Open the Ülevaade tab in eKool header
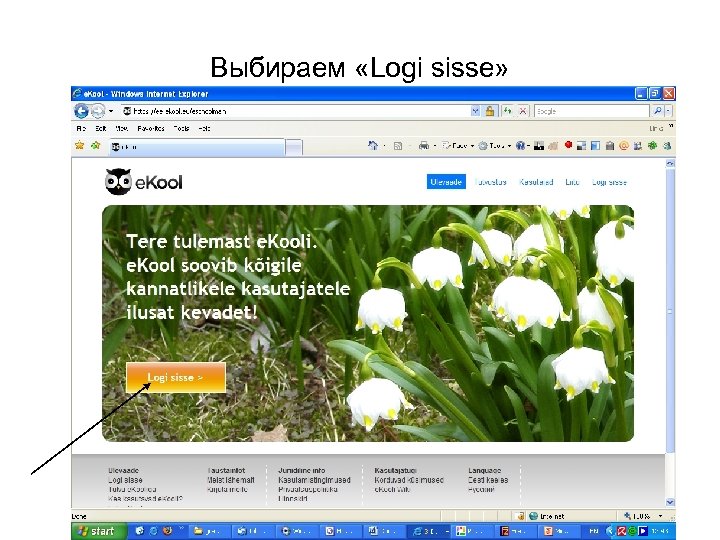This screenshot has width=720, height=540. (446, 182)
